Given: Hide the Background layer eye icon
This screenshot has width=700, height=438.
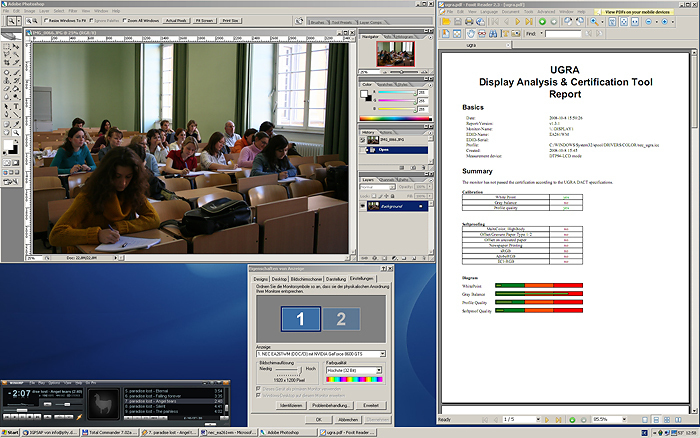Looking at the screenshot, I should tap(362, 206).
